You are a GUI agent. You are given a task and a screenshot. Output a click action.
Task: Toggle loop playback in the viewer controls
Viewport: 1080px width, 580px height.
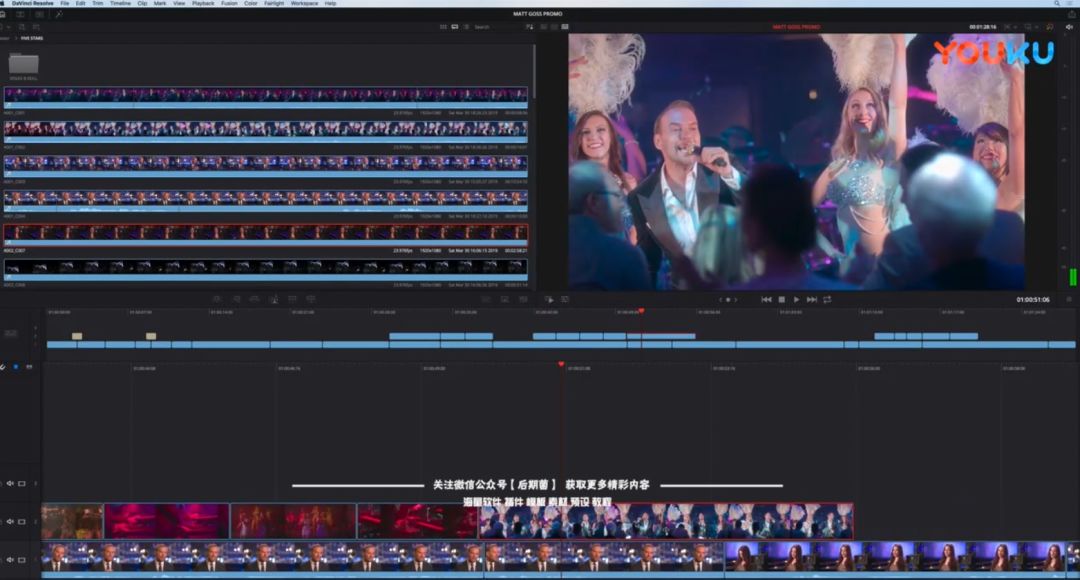[827, 299]
